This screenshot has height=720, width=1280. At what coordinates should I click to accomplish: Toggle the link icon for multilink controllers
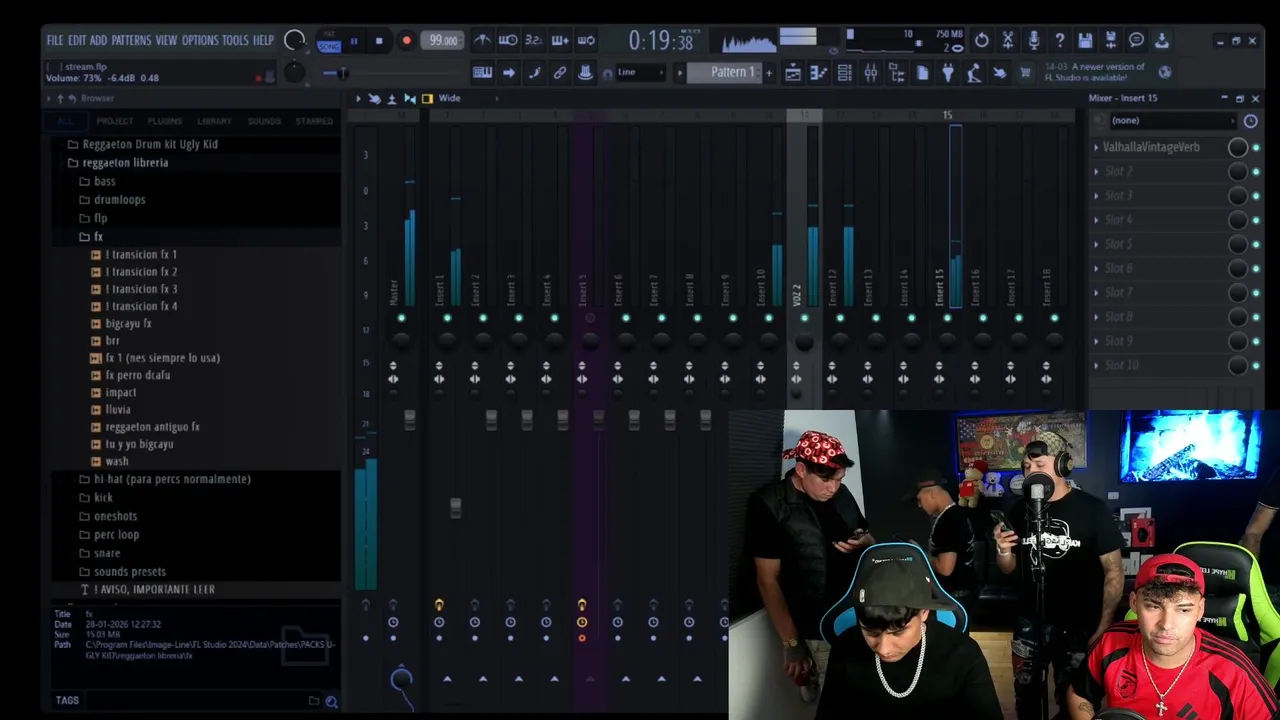point(560,72)
